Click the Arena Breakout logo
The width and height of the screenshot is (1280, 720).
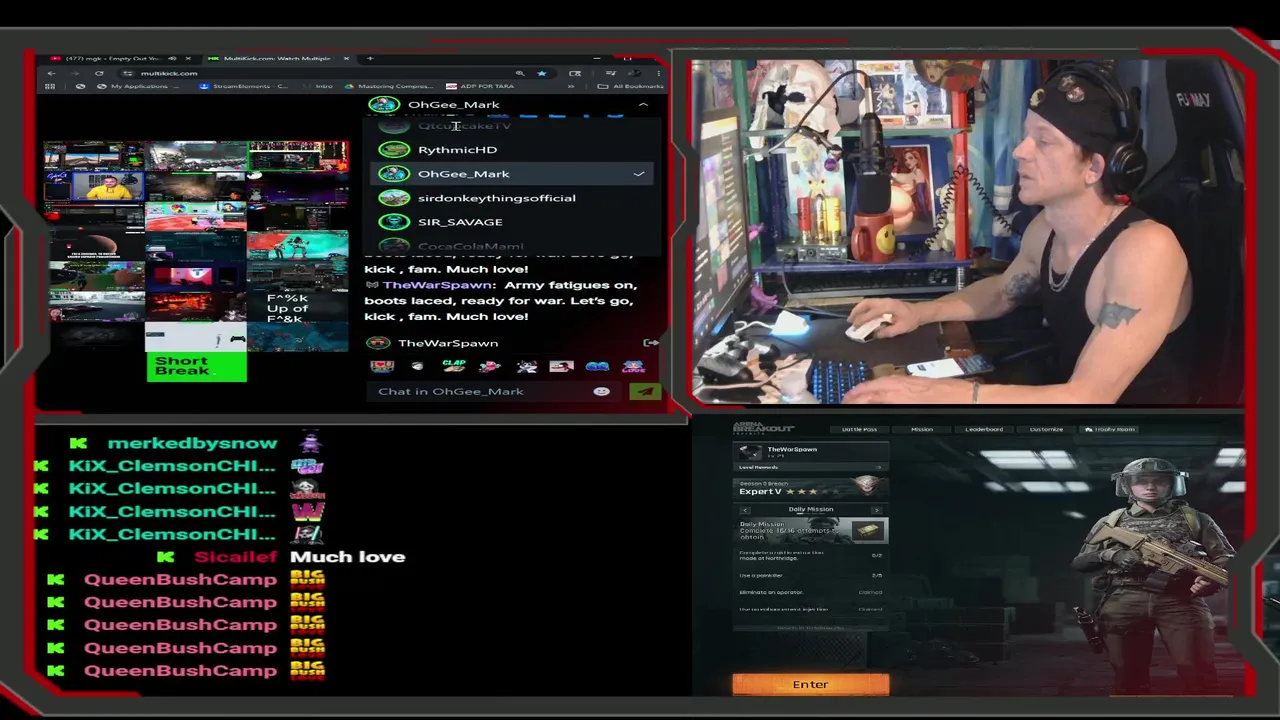[x=763, y=428]
